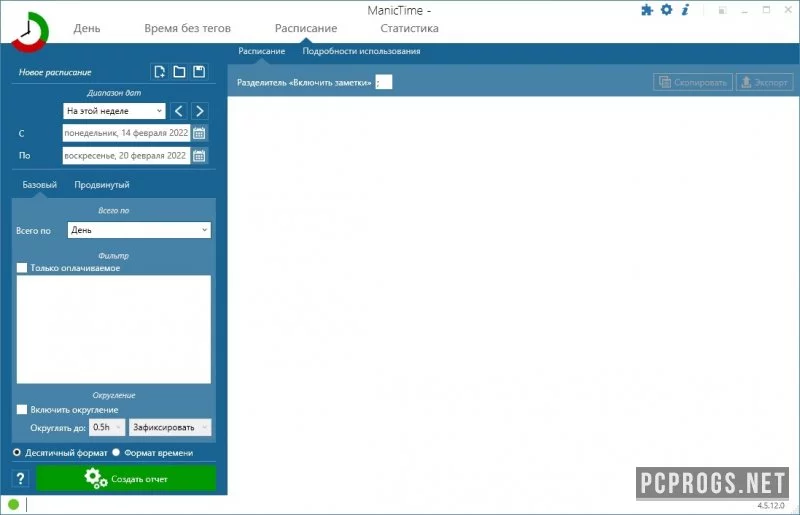The height and width of the screenshot is (515, 800).
Task: Maximize the ManicTime window
Action: (766, 10)
